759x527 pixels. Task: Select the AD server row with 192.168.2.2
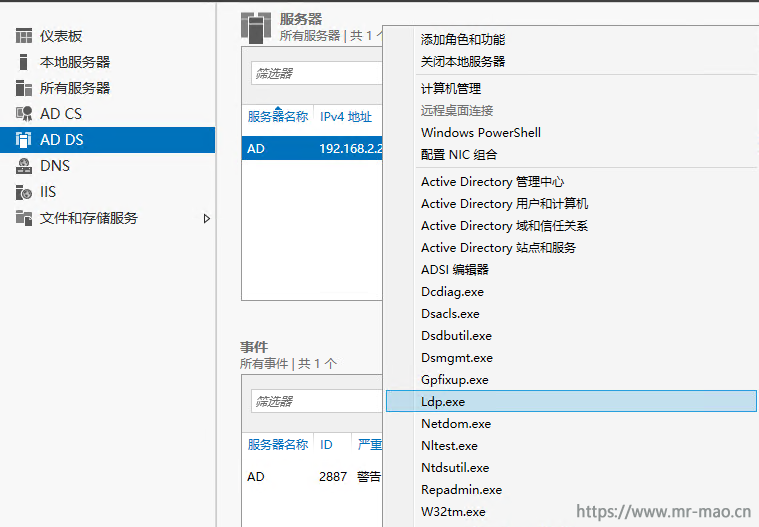[312, 149]
